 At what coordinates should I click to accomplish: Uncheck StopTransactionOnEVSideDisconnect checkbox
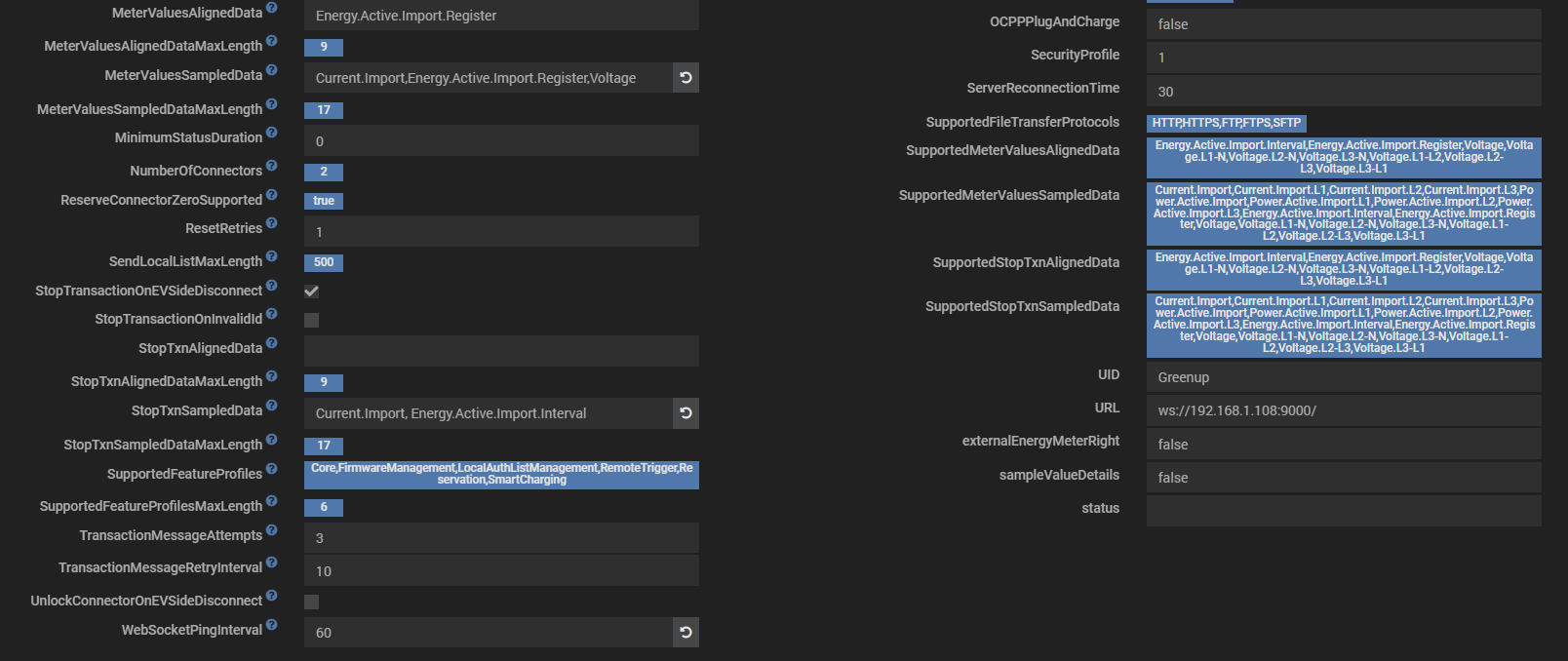311,292
